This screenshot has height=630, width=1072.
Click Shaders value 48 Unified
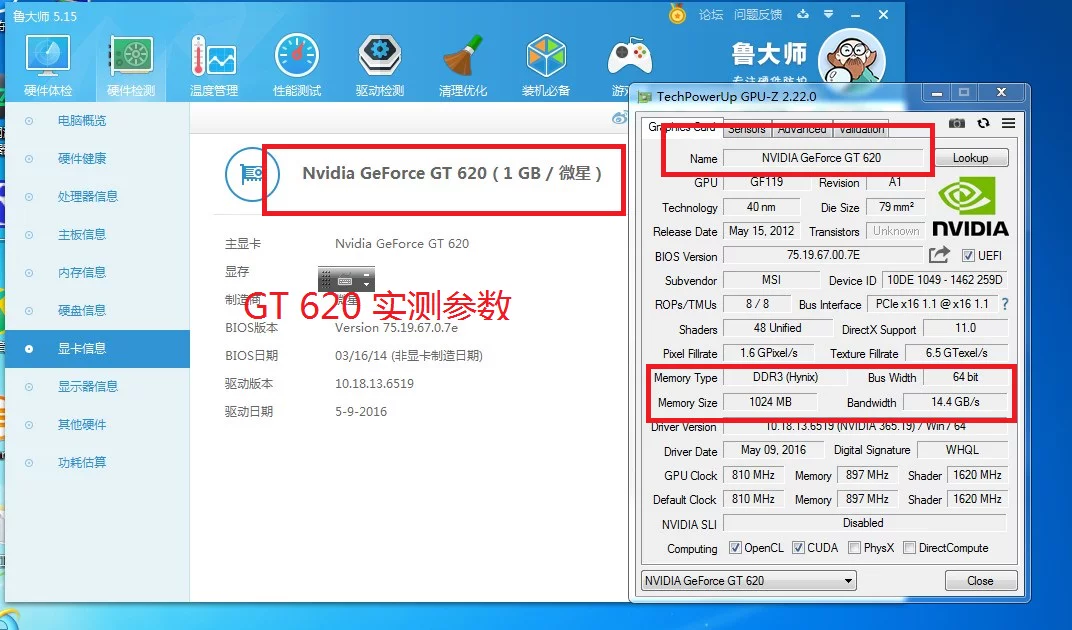coord(777,328)
